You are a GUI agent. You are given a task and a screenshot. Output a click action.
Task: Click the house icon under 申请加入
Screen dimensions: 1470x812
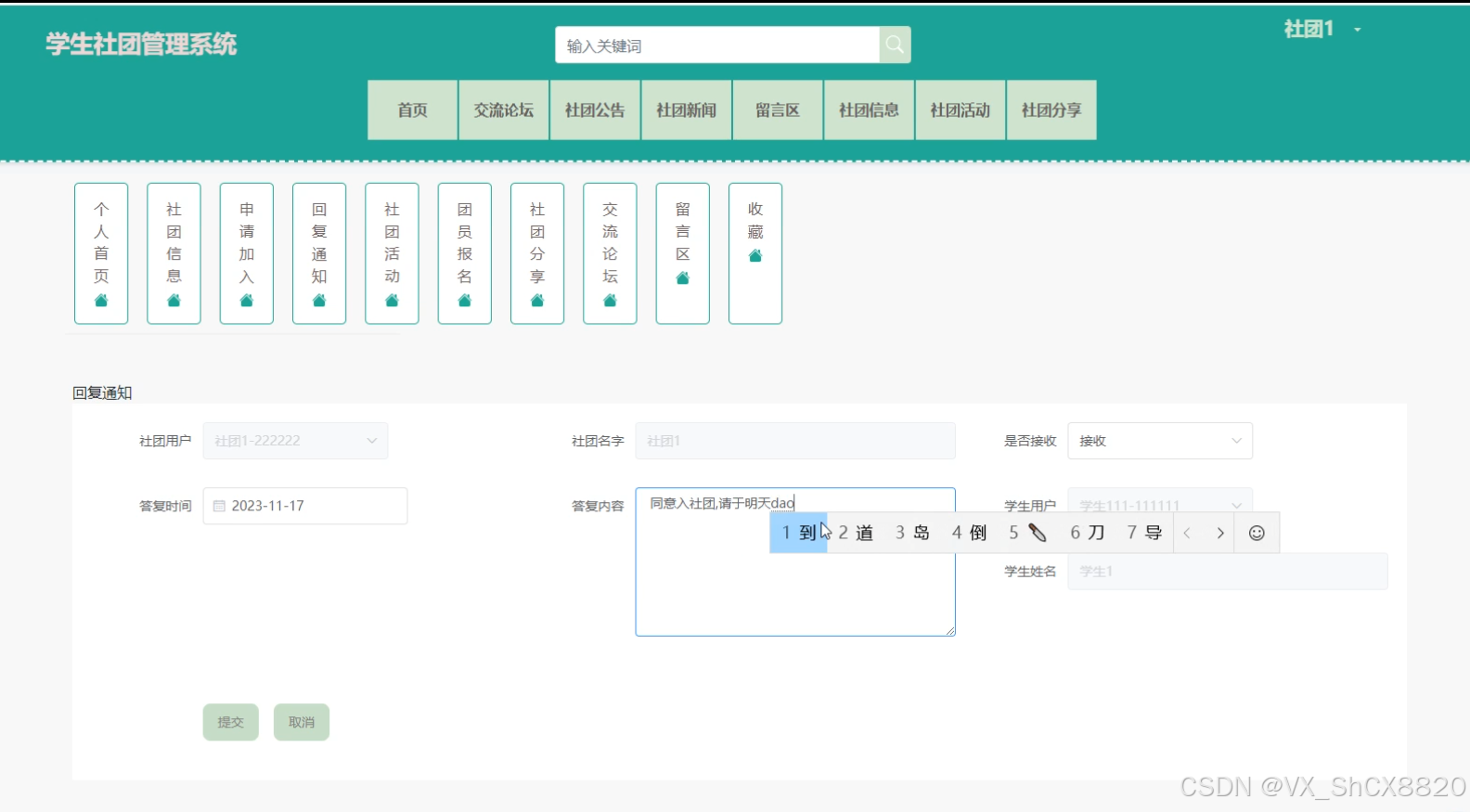click(247, 301)
